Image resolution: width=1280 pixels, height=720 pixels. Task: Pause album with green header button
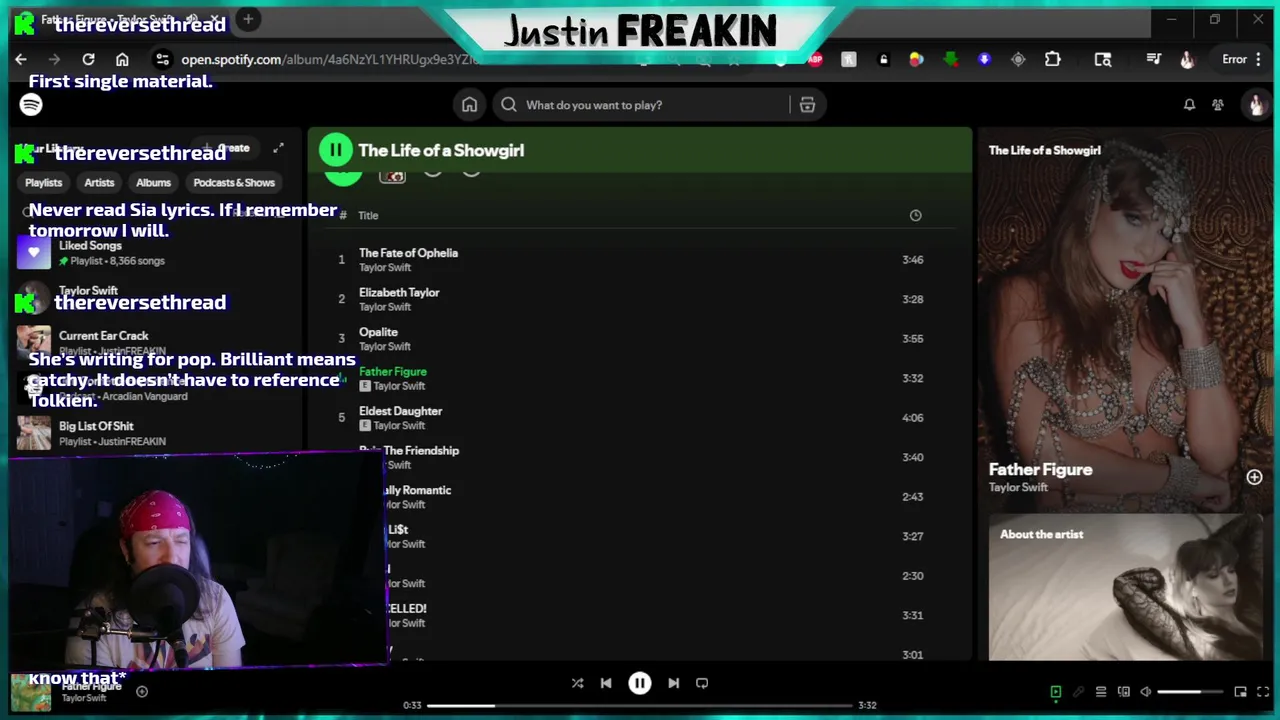[x=335, y=150]
